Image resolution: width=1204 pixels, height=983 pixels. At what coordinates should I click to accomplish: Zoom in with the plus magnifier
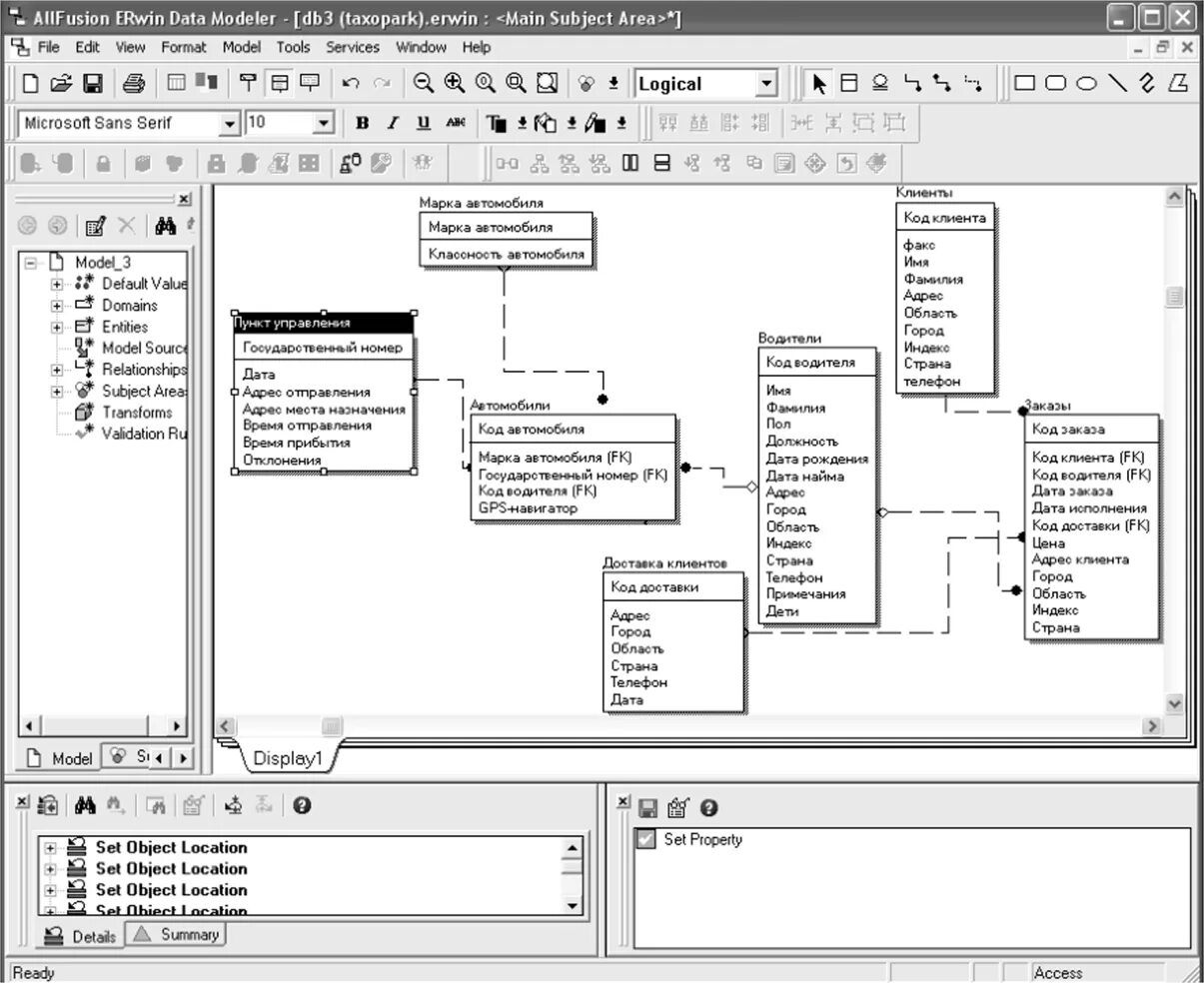pyautogui.click(x=455, y=84)
